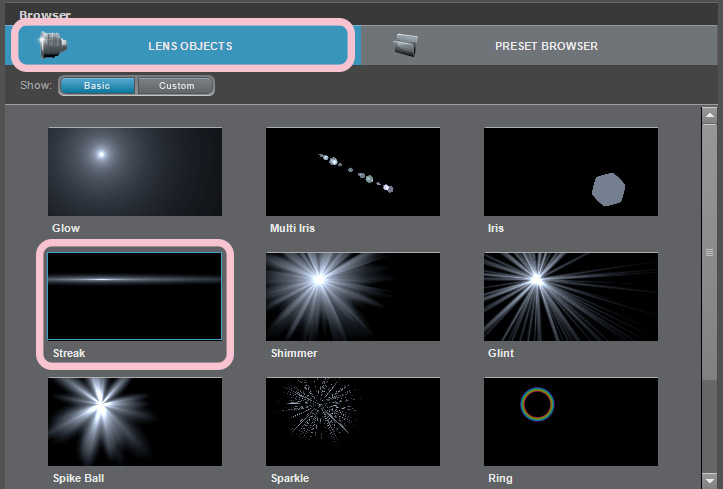
Task: Click the lens icon in Lens Objects tab
Action: 53,45
